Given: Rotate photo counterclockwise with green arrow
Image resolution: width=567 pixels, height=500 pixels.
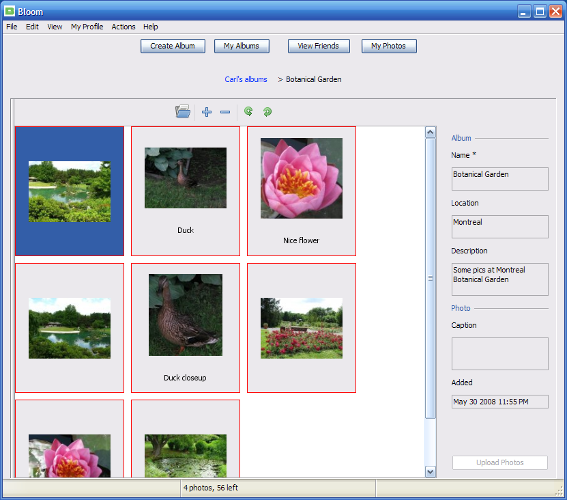Looking at the screenshot, I should 248,111.
